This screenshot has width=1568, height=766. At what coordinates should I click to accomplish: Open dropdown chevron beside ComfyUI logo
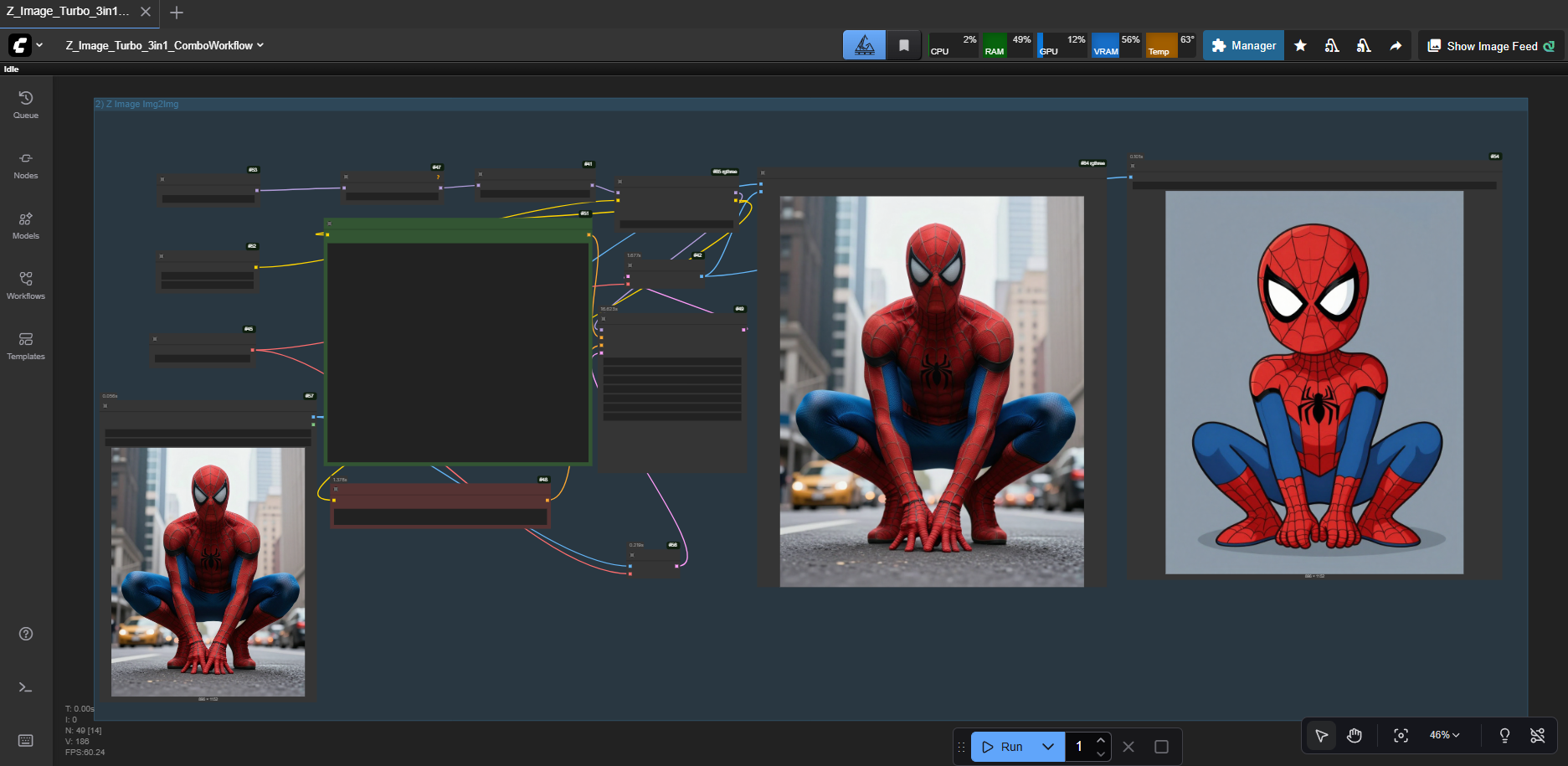coord(39,45)
